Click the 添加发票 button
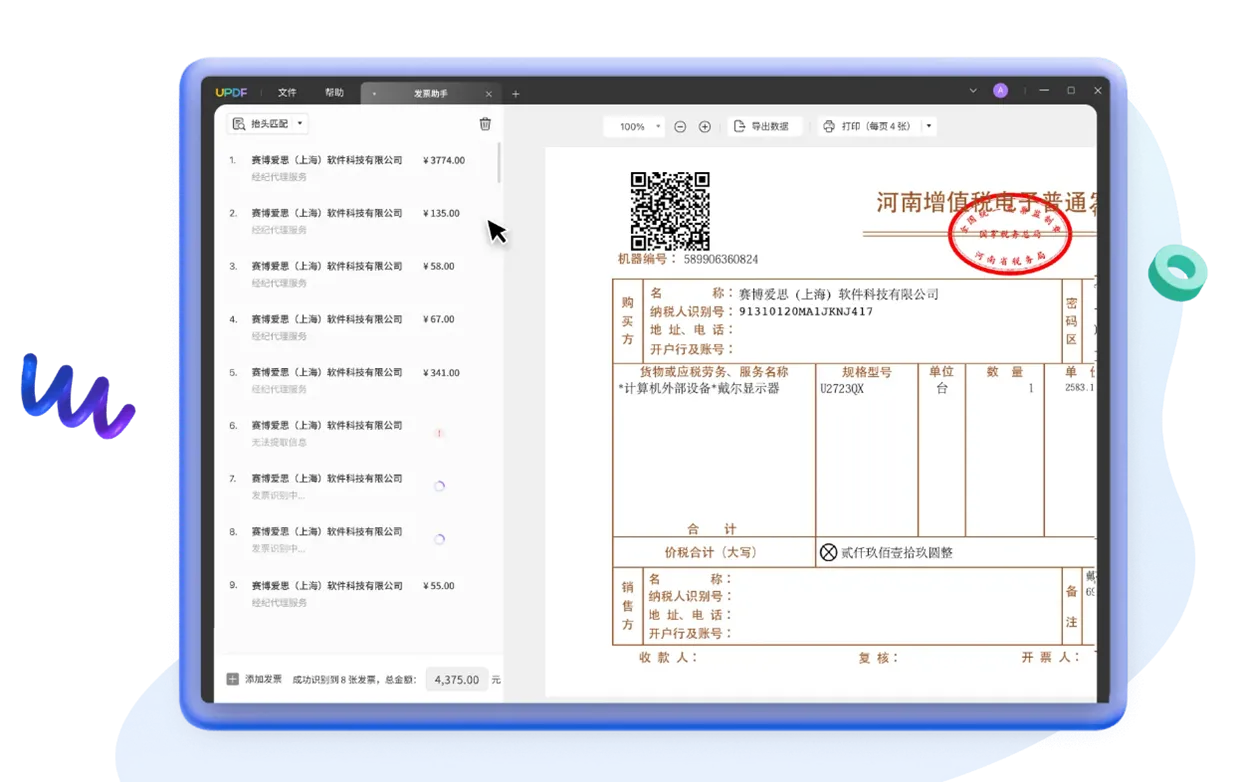 pos(254,679)
